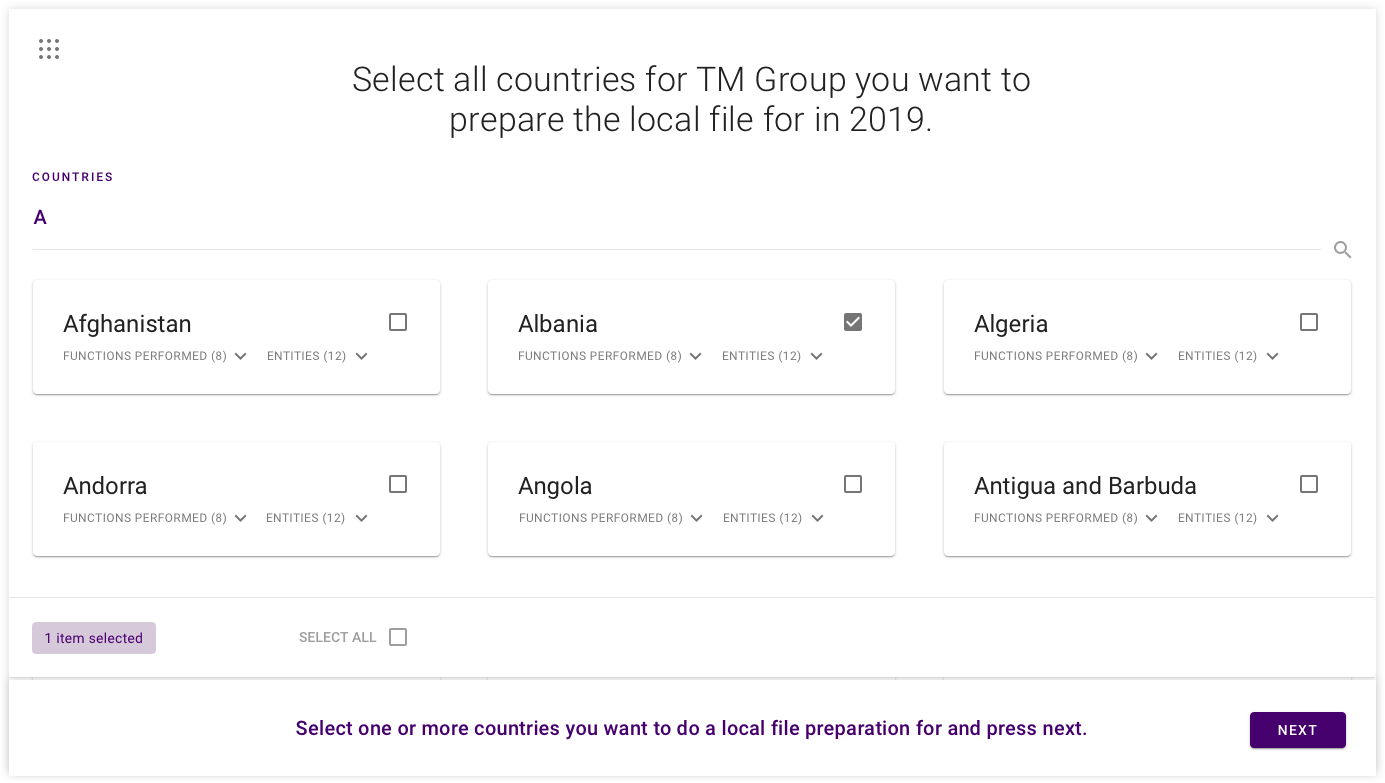Viewport: 1385px width, 783px height.
Task: Click the search magnifier icon
Action: [1342, 250]
